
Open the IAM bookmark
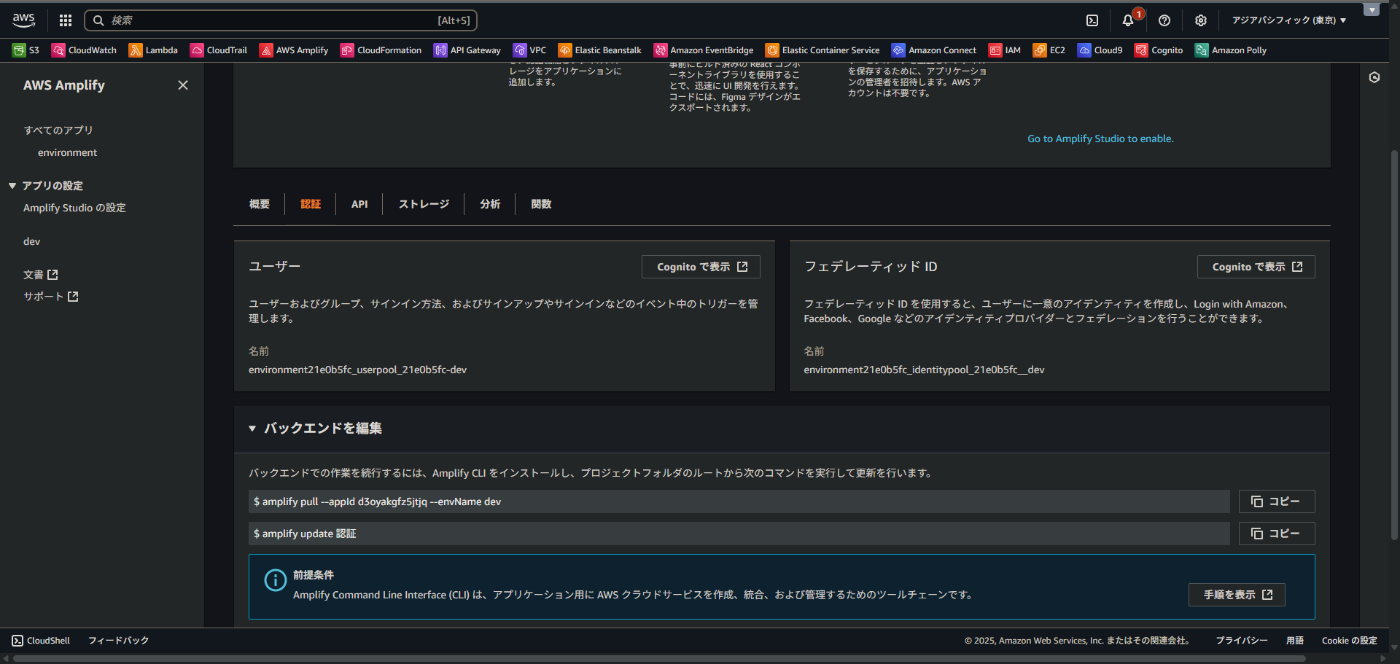1005,50
